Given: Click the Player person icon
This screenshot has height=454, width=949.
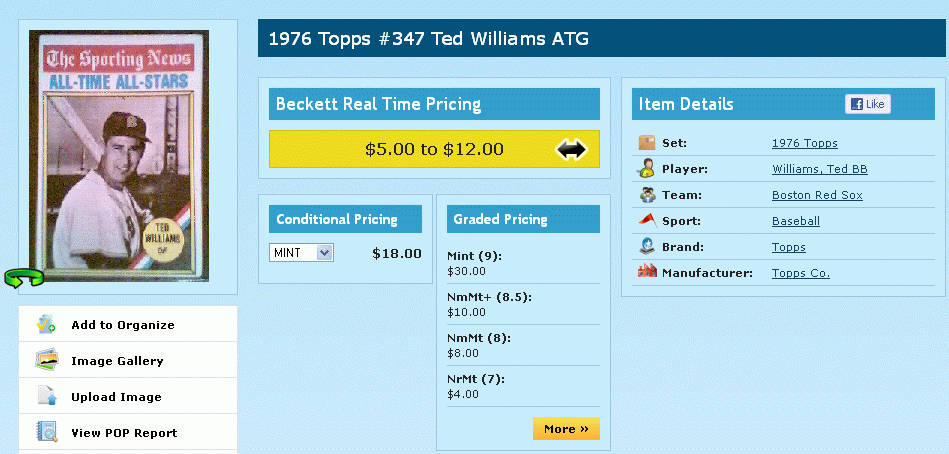Looking at the screenshot, I should (646, 168).
